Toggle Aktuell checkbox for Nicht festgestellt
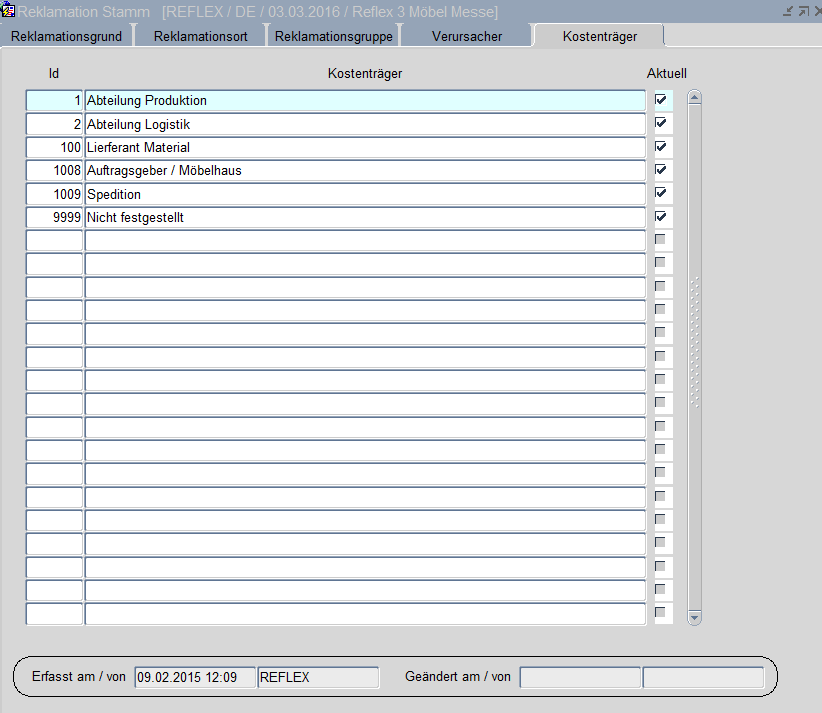822x713 pixels. tap(661, 217)
